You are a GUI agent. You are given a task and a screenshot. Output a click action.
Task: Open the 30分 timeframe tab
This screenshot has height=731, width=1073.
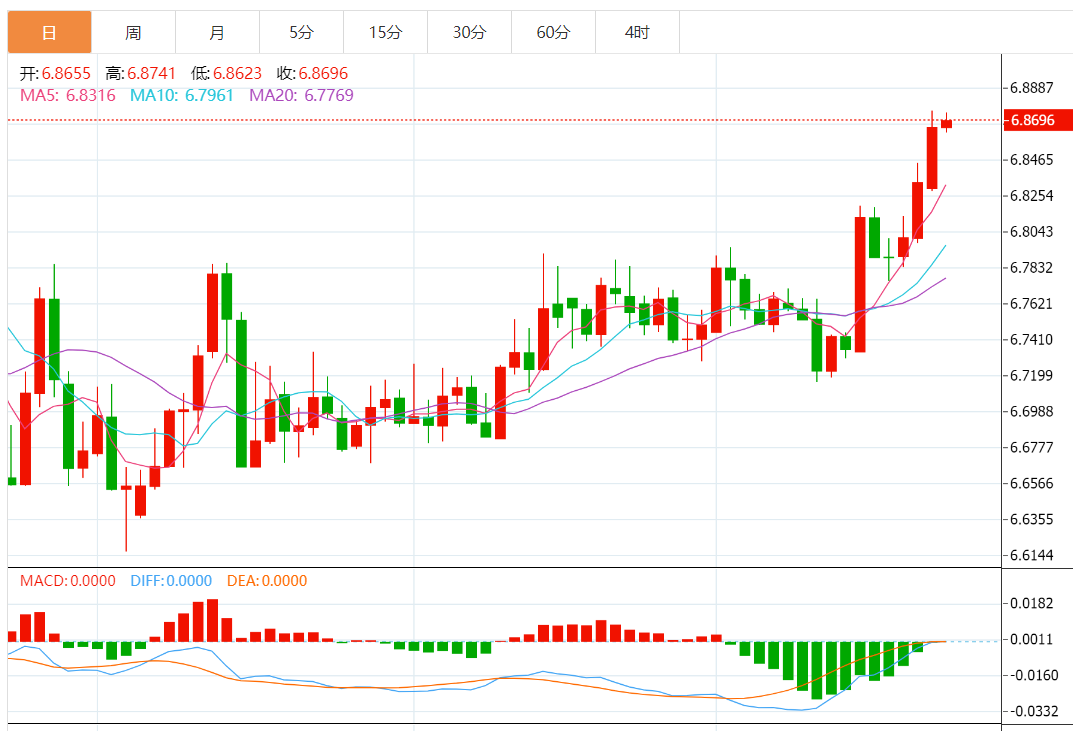tap(469, 32)
